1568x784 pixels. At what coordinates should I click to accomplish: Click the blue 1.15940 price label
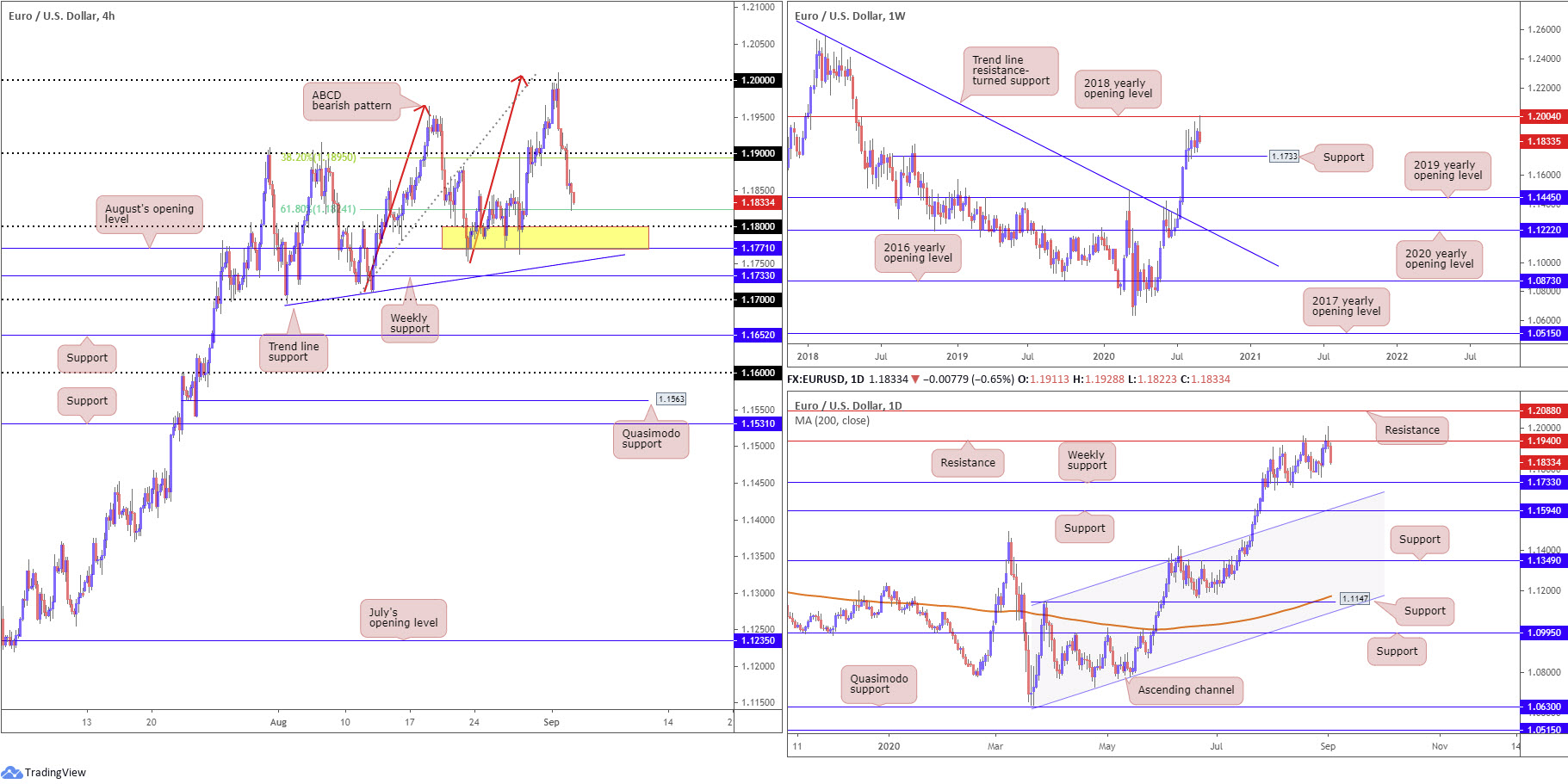(1544, 510)
